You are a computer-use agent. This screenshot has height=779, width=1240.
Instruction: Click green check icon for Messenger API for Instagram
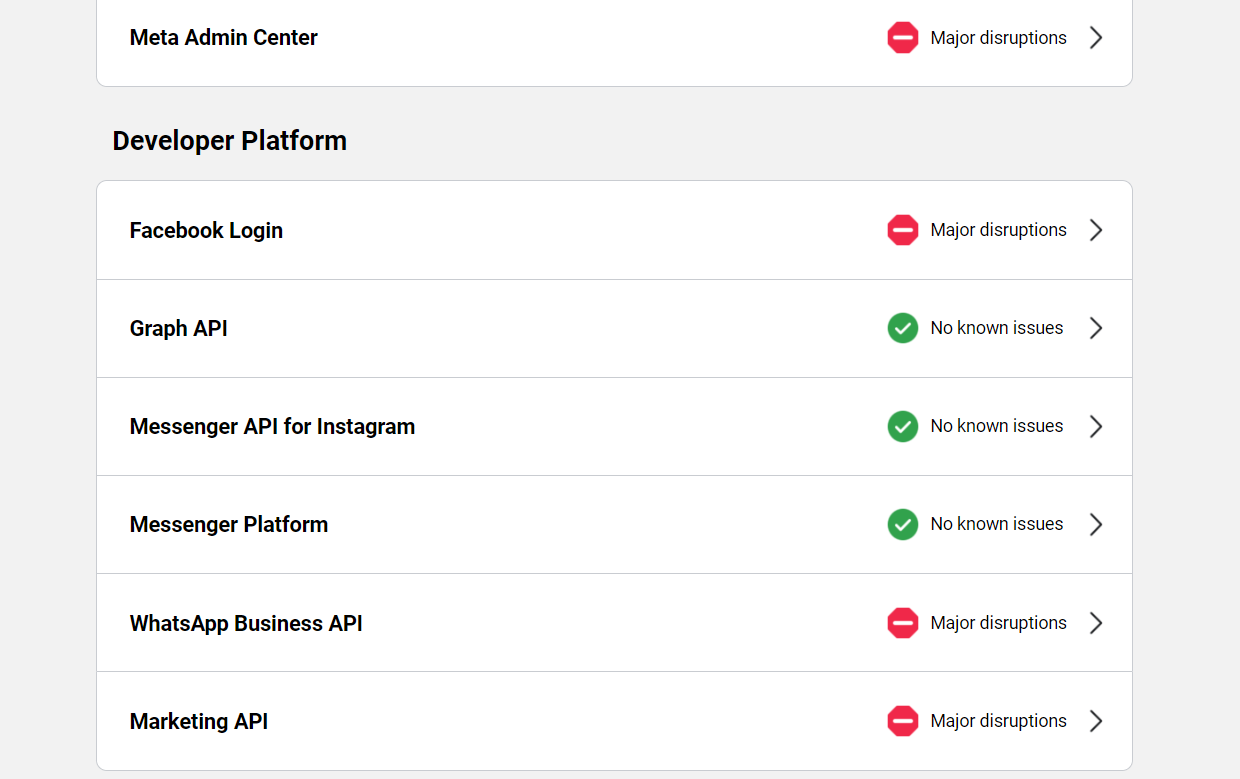(902, 426)
